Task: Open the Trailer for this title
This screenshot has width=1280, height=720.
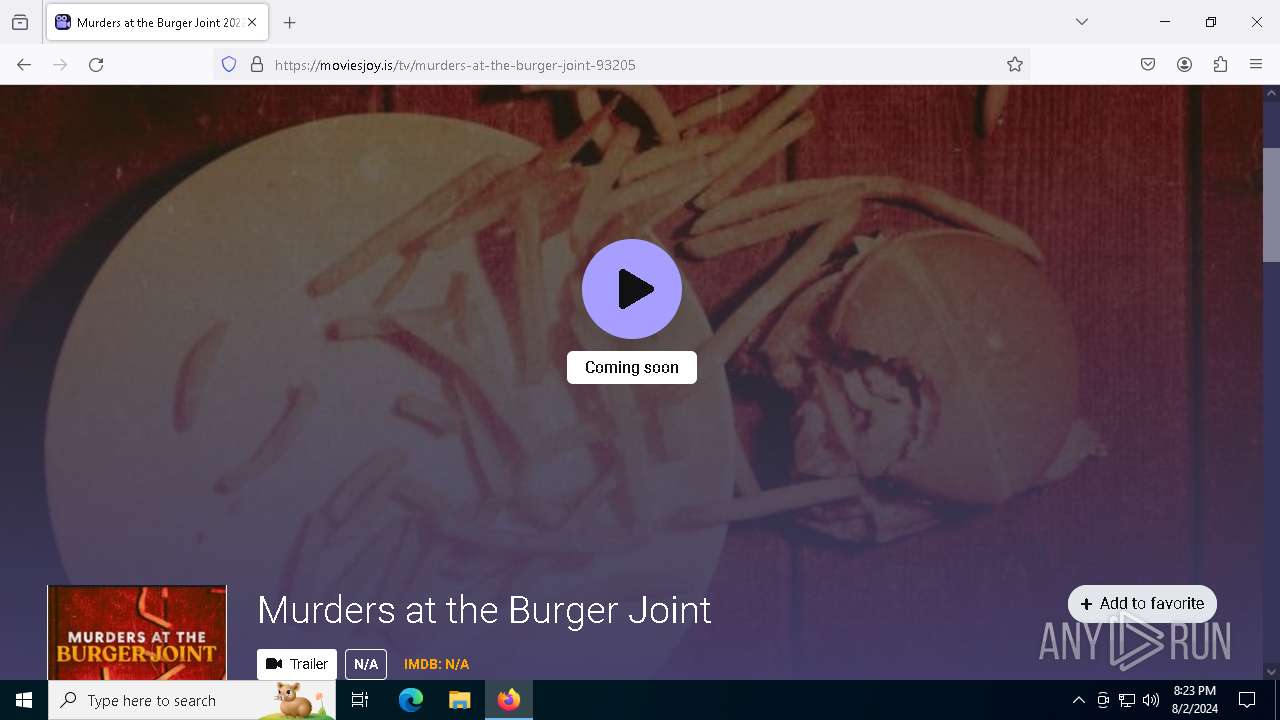Action: coord(297,664)
